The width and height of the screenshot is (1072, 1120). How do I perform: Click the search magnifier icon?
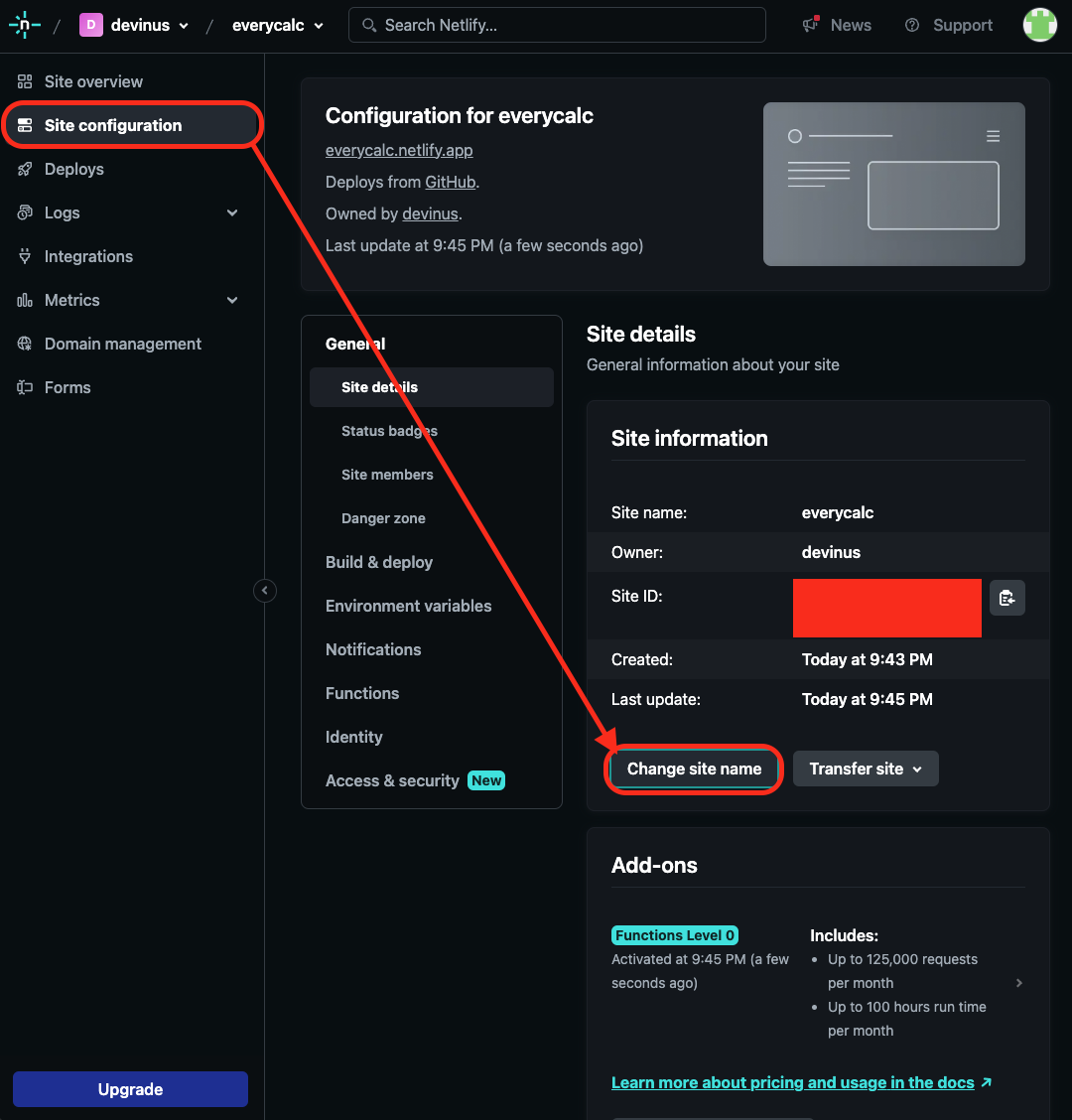click(368, 25)
